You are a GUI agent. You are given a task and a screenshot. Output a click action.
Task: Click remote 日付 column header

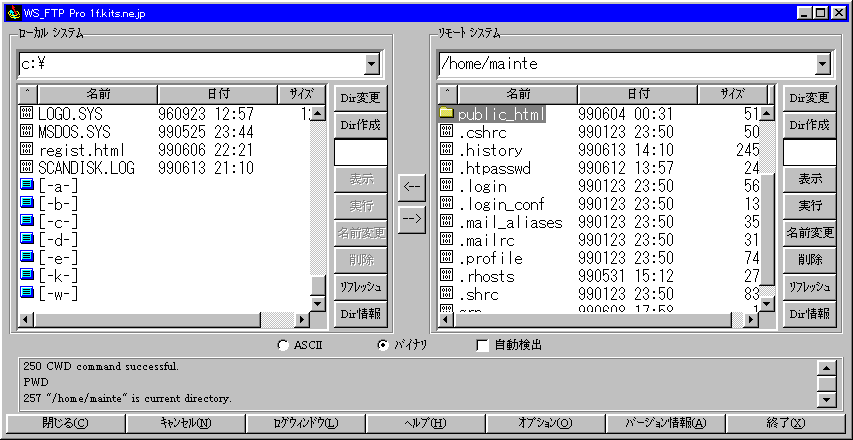click(x=638, y=94)
